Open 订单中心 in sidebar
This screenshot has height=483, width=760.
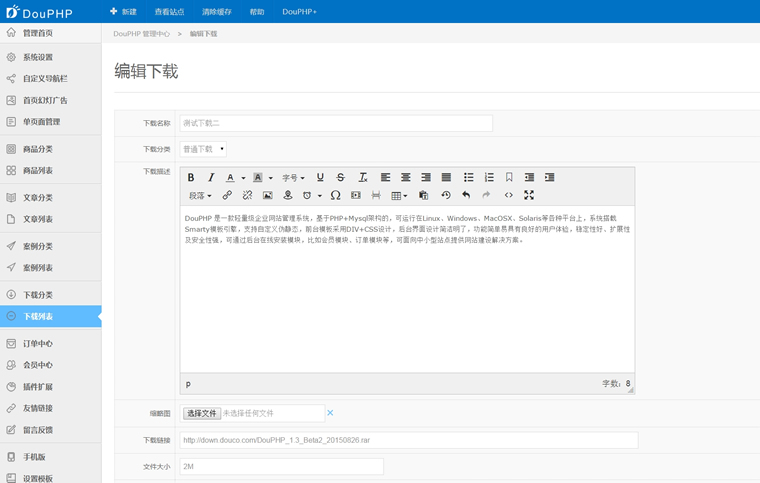coord(50,343)
